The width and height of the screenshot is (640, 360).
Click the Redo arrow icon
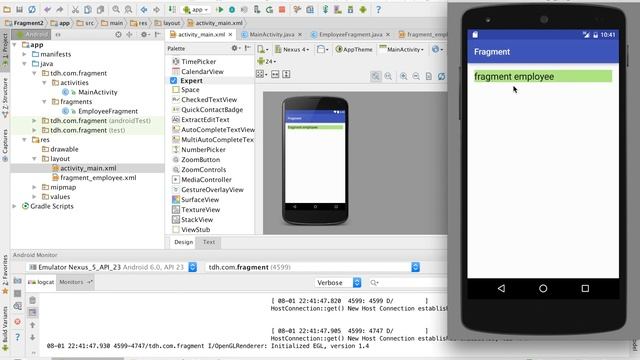tap(60, 9)
